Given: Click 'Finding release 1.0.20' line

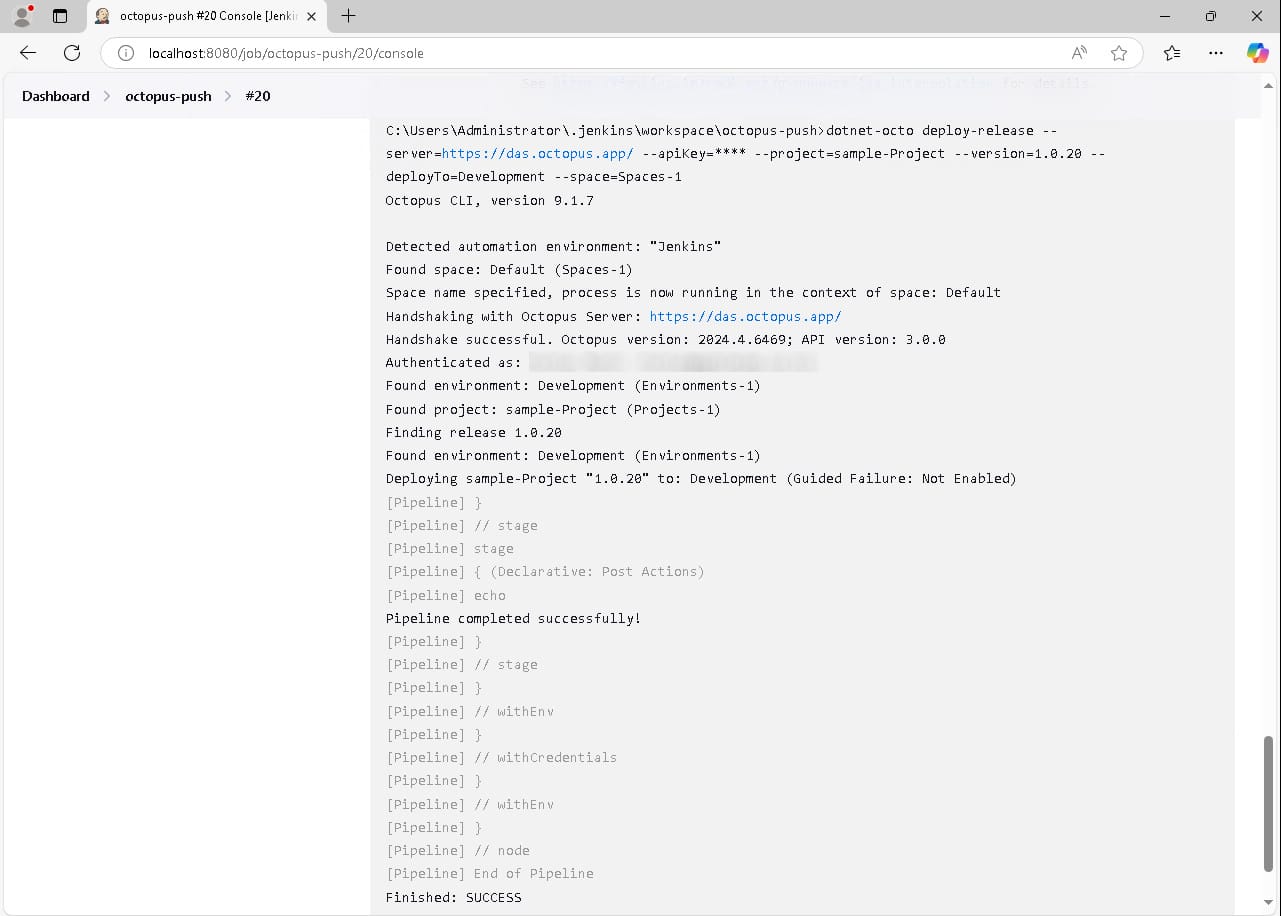Looking at the screenshot, I should 473,432.
